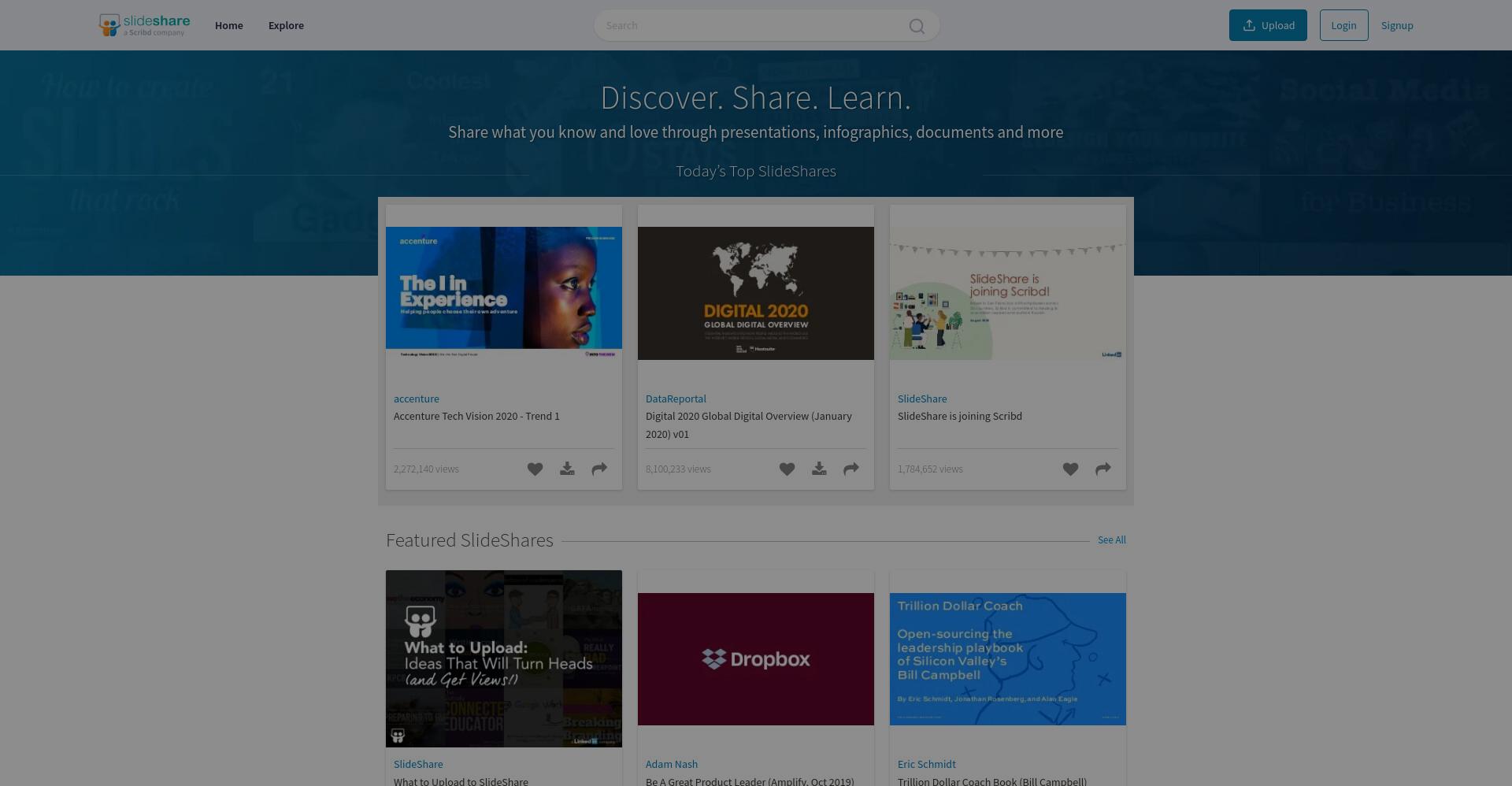Open the Dropbox featured thumbnail
The width and height of the screenshot is (1512, 786).
(x=756, y=659)
